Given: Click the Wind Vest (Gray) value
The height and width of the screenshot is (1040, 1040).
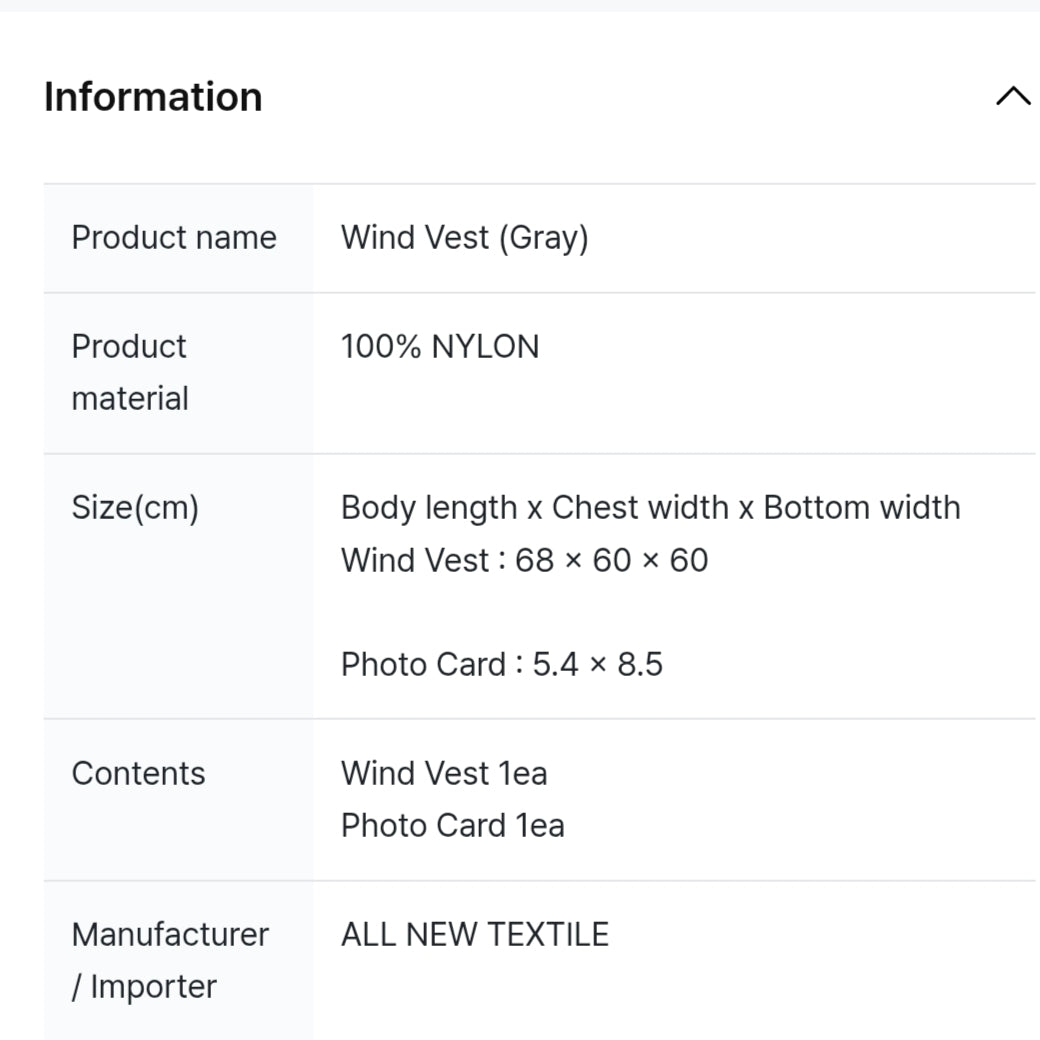Looking at the screenshot, I should point(464,237).
